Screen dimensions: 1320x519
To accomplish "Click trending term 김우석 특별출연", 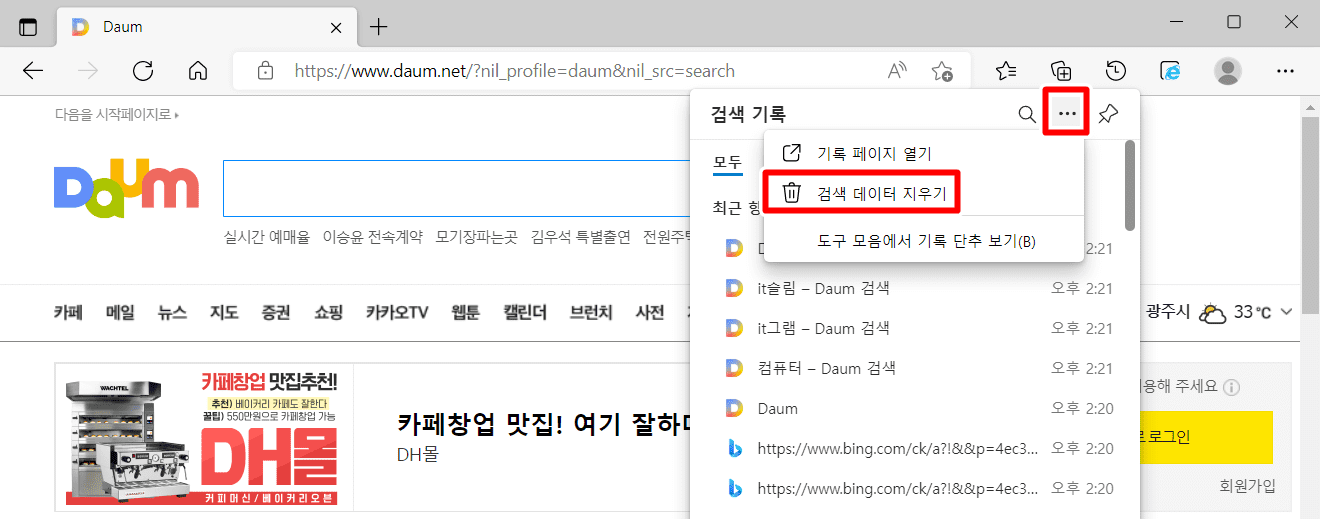I will pyautogui.click(x=581, y=237).
